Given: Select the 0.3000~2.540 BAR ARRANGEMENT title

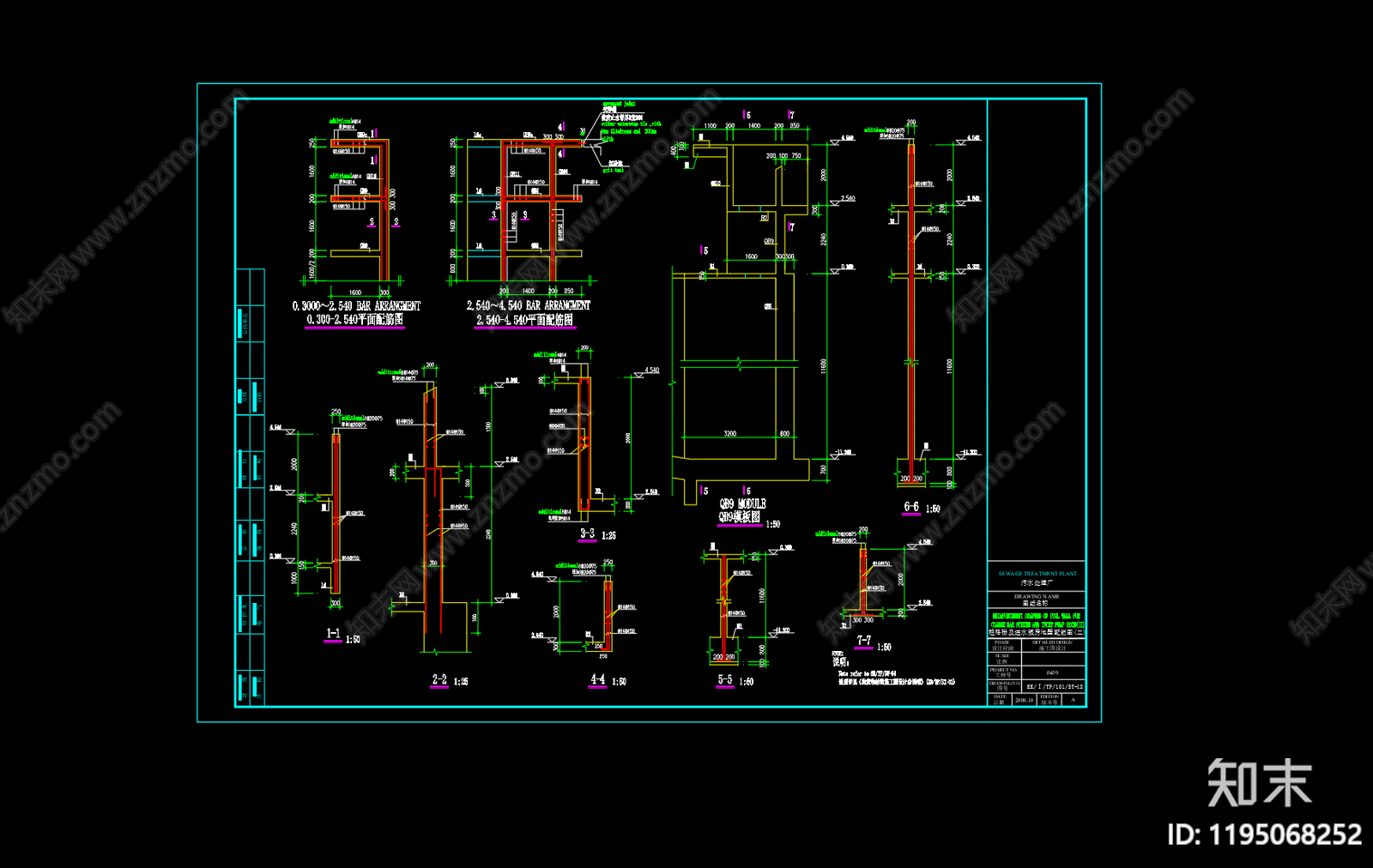Looking at the screenshot, I should pos(356,305).
